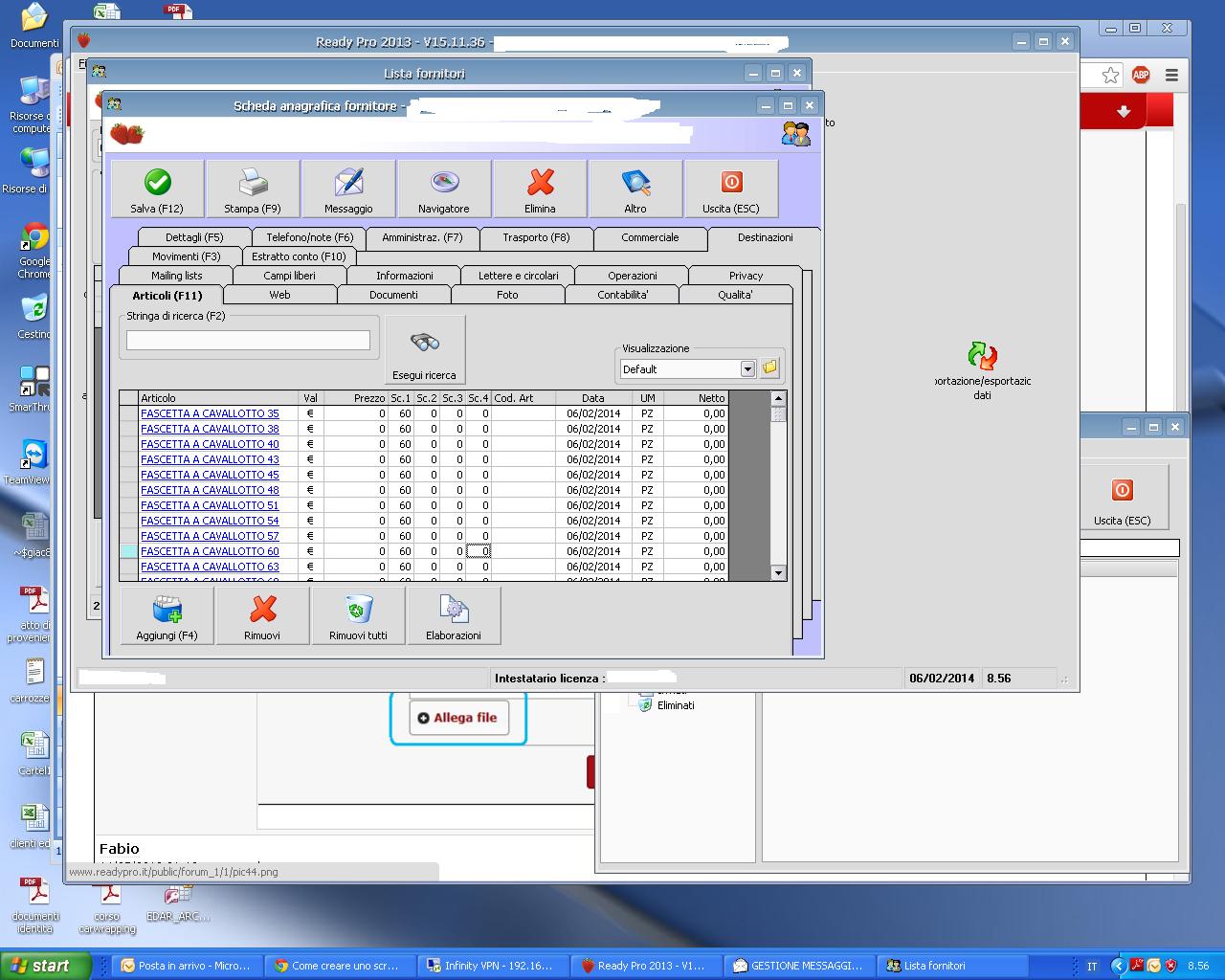
Task: Open the Chrome menu hamburger icon
Action: pos(1171,75)
